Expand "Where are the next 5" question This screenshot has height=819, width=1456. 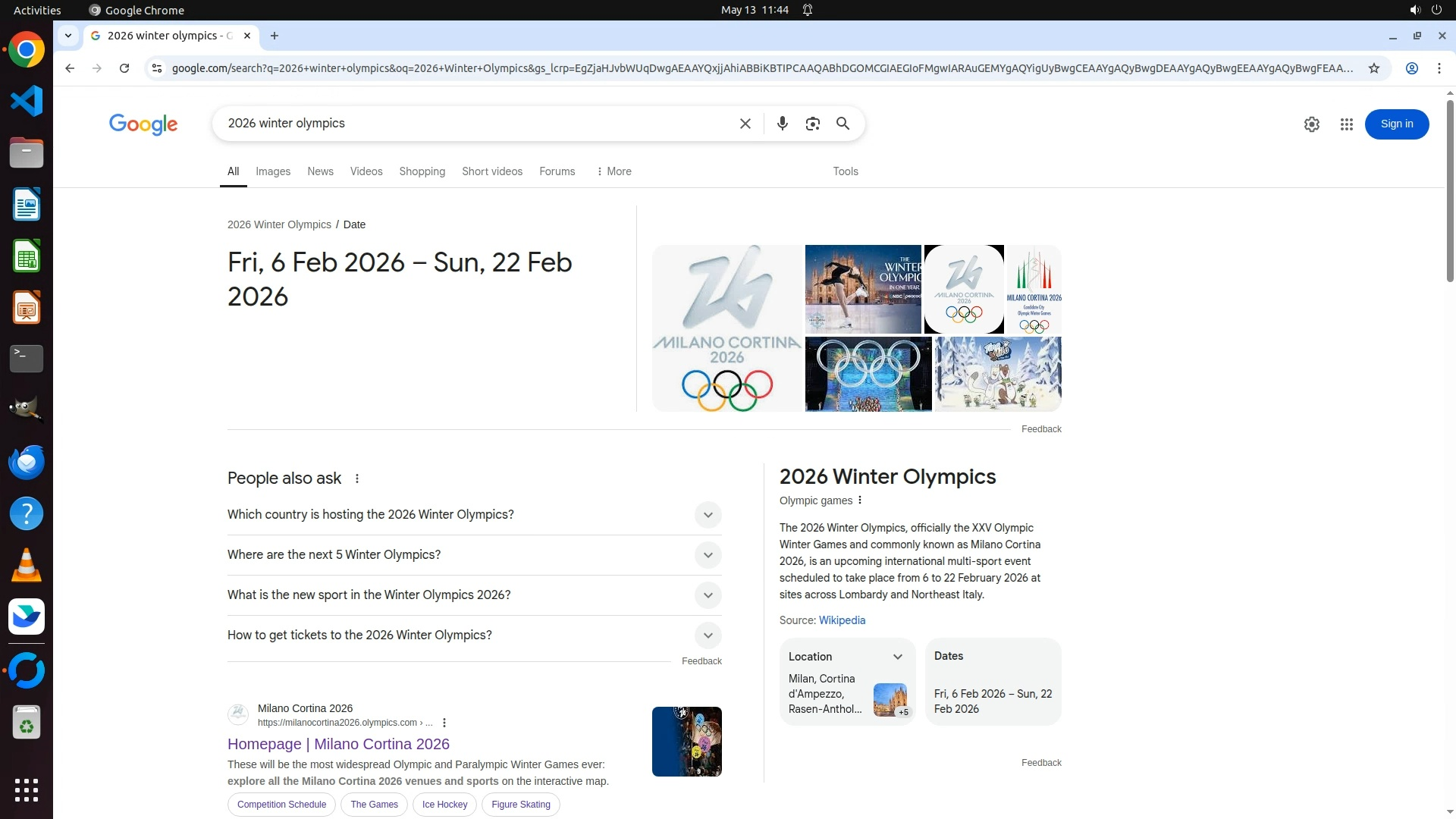pos(708,555)
